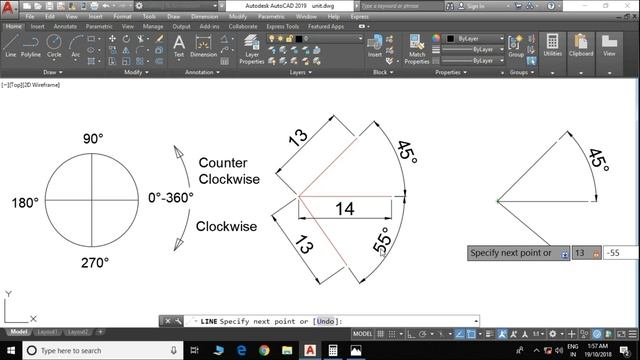
Task: Toggle lineweight display in status bar
Action: [x=490, y=334]
